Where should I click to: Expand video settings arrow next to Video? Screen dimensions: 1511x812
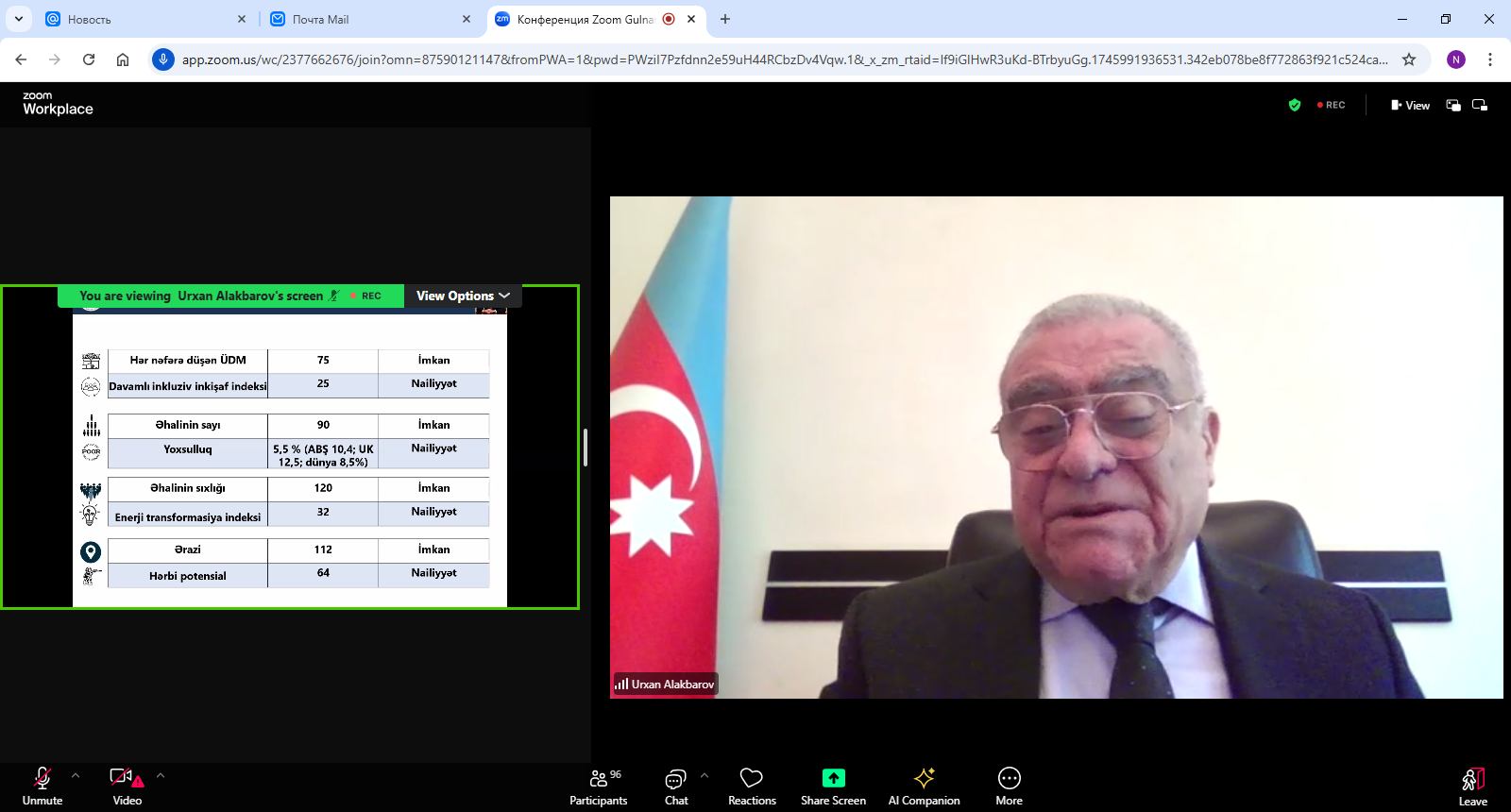click(161, 775)
